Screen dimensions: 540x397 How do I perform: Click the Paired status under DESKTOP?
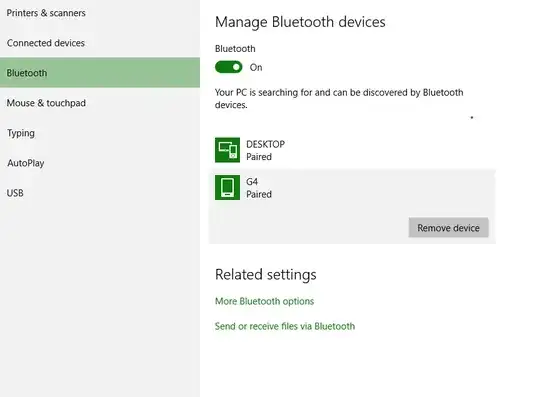tap(259, 157)
